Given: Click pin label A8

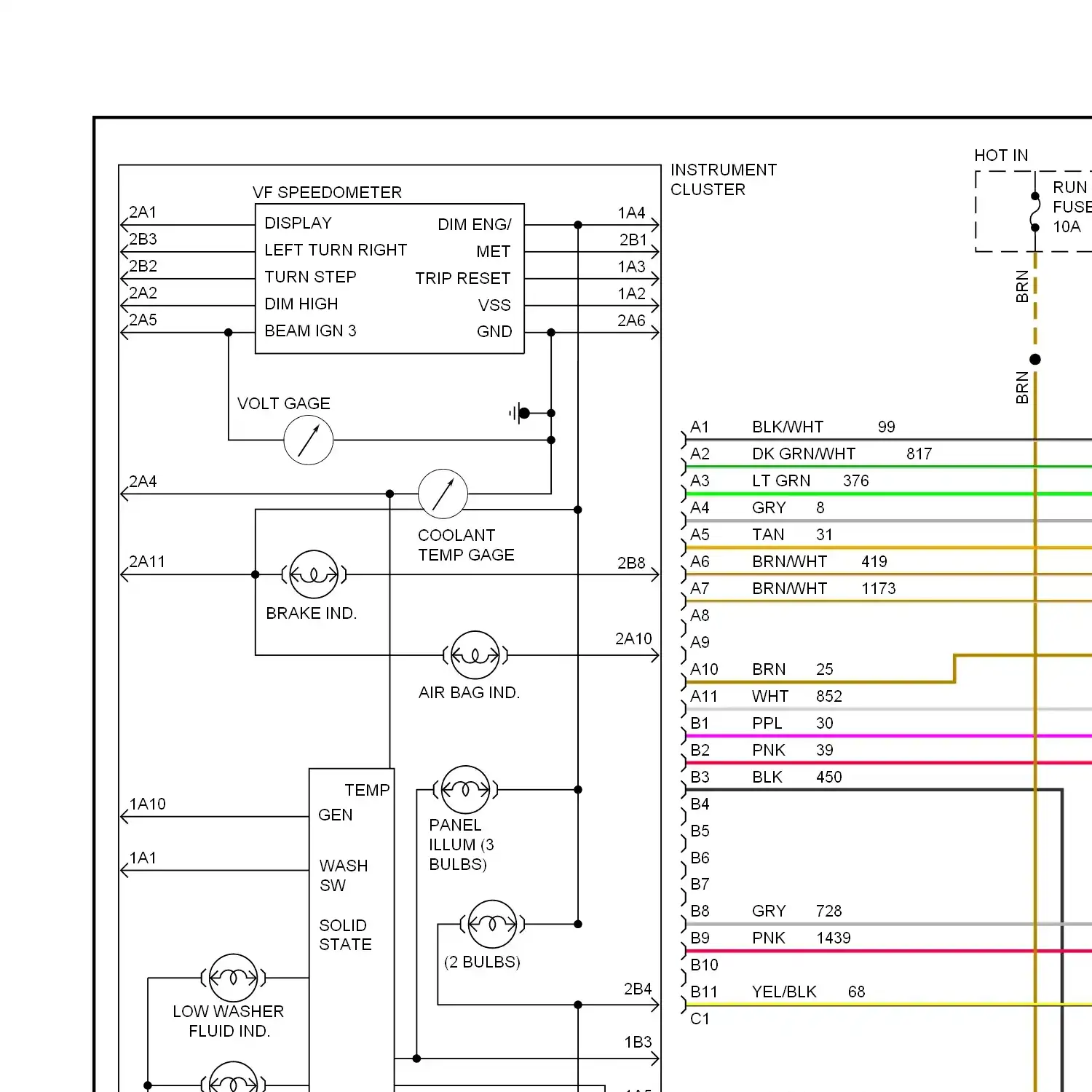Looking at the screenshot, I should (x=700, y=615).
